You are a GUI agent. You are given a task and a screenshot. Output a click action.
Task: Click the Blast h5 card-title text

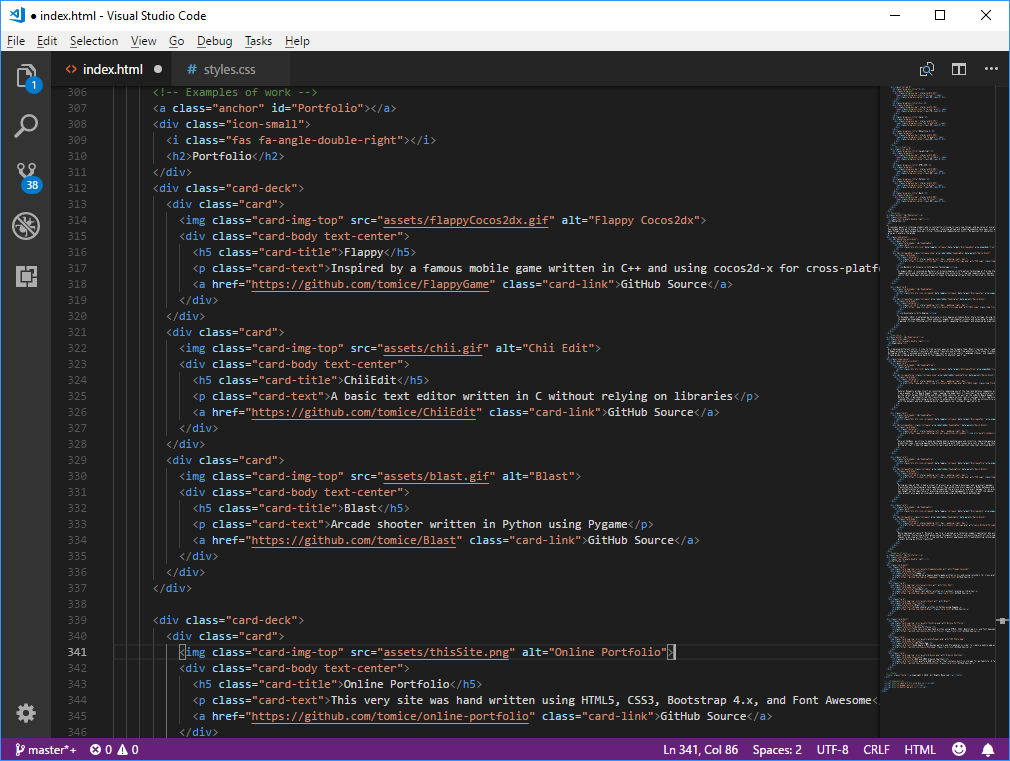click(x=360, y=508)
